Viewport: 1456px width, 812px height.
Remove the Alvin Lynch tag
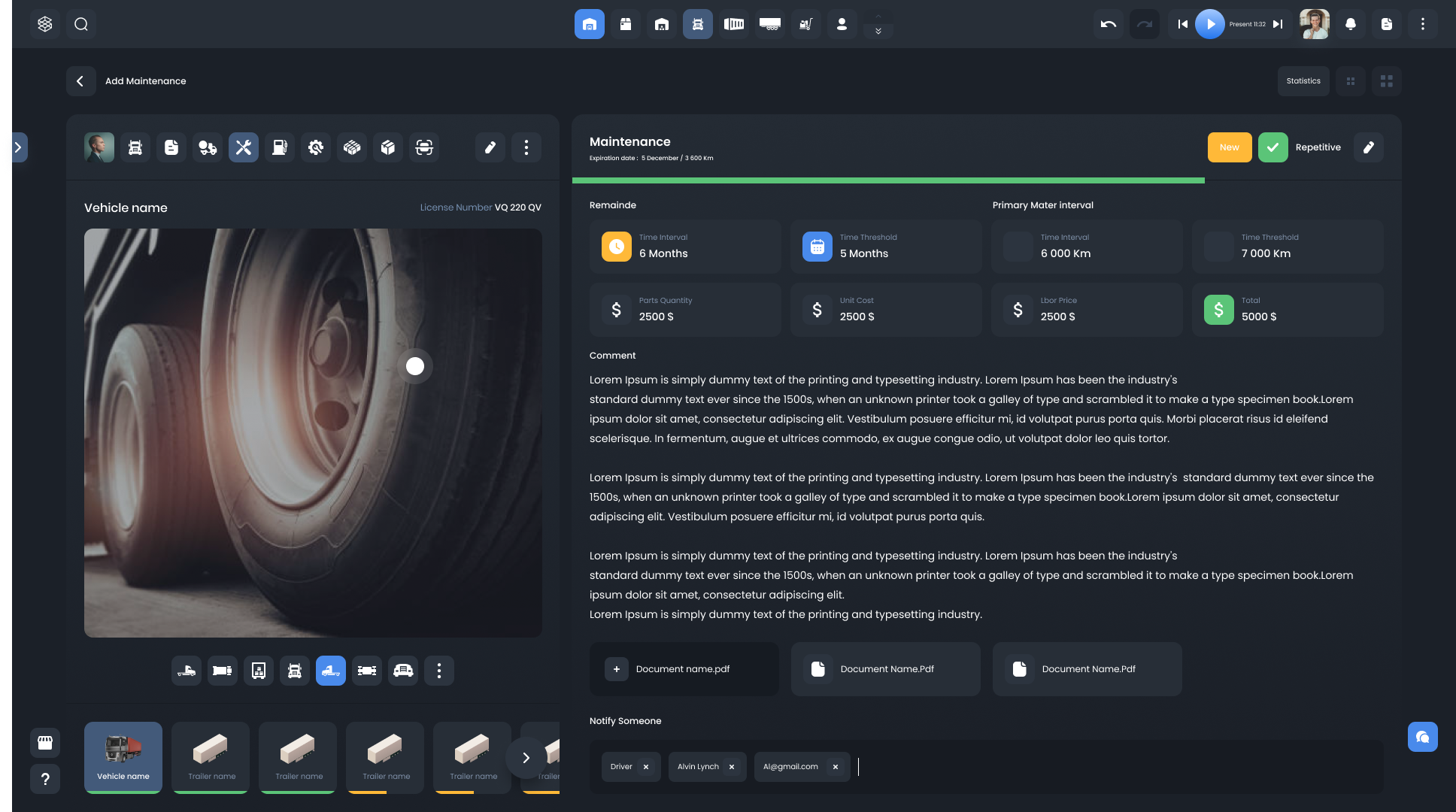tap(732, 767)
